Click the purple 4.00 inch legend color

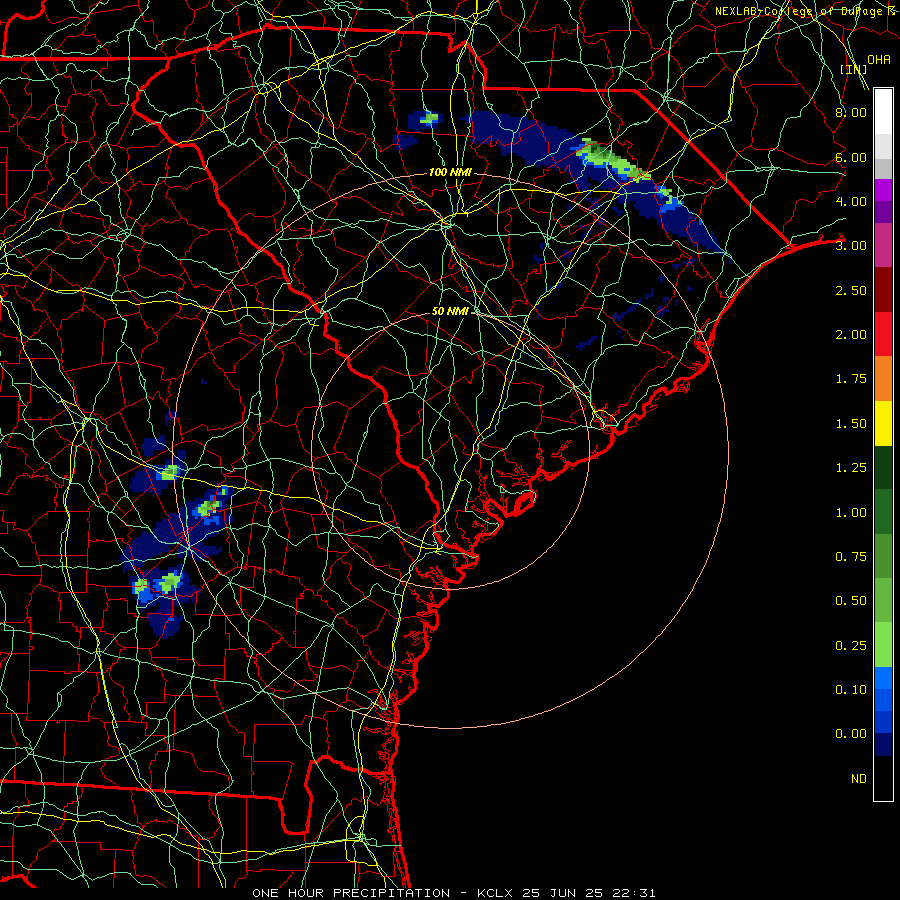[883, 201]
